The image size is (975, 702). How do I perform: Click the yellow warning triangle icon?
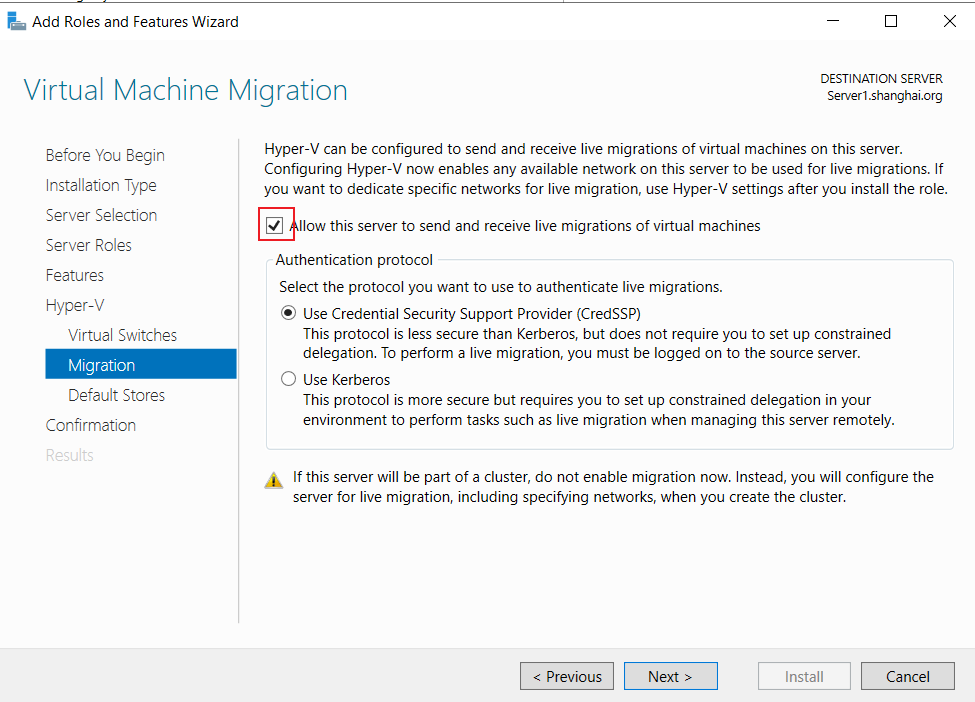point(274,481)
